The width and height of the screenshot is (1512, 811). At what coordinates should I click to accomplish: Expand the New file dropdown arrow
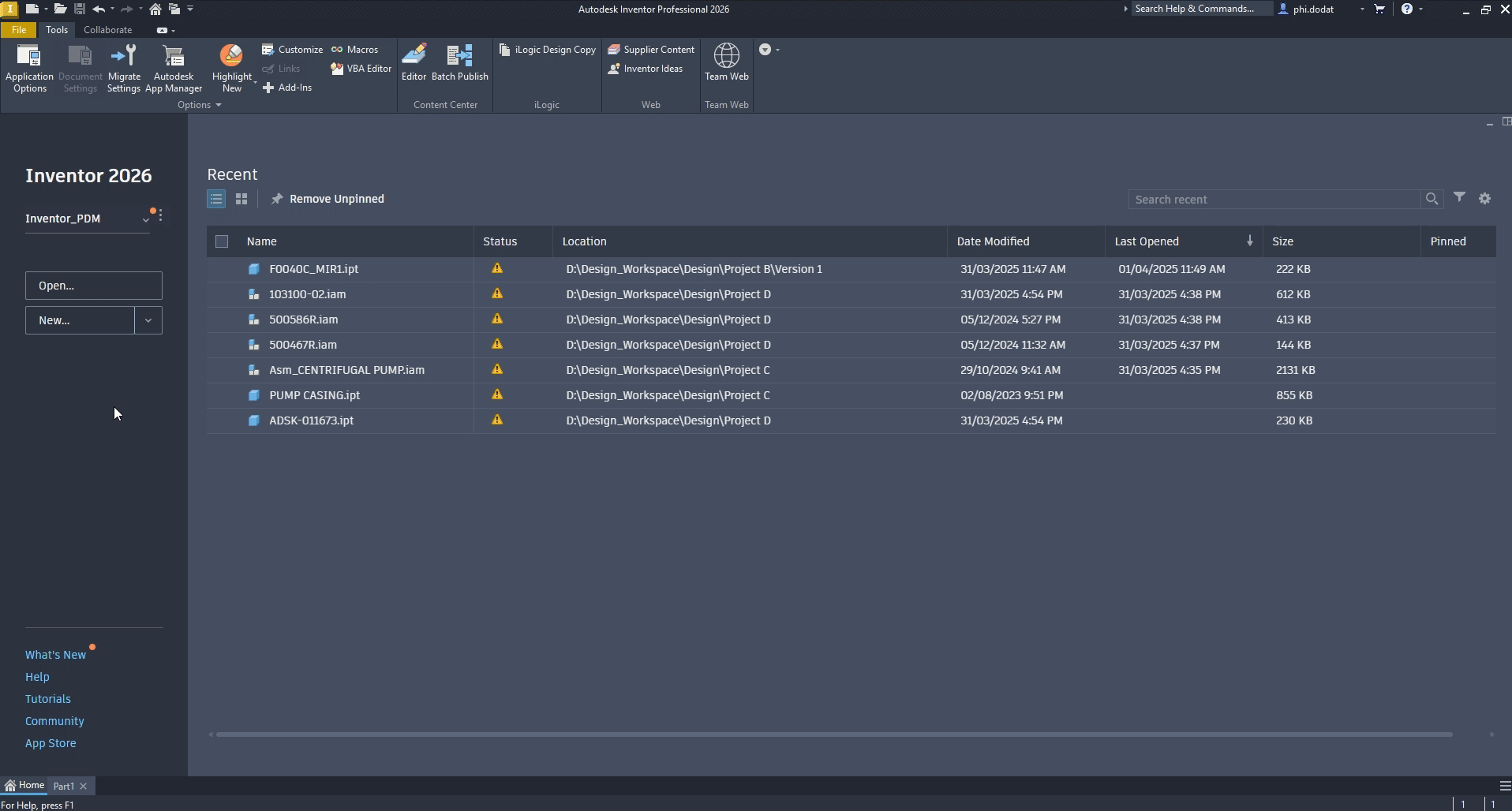pos(148,320)
